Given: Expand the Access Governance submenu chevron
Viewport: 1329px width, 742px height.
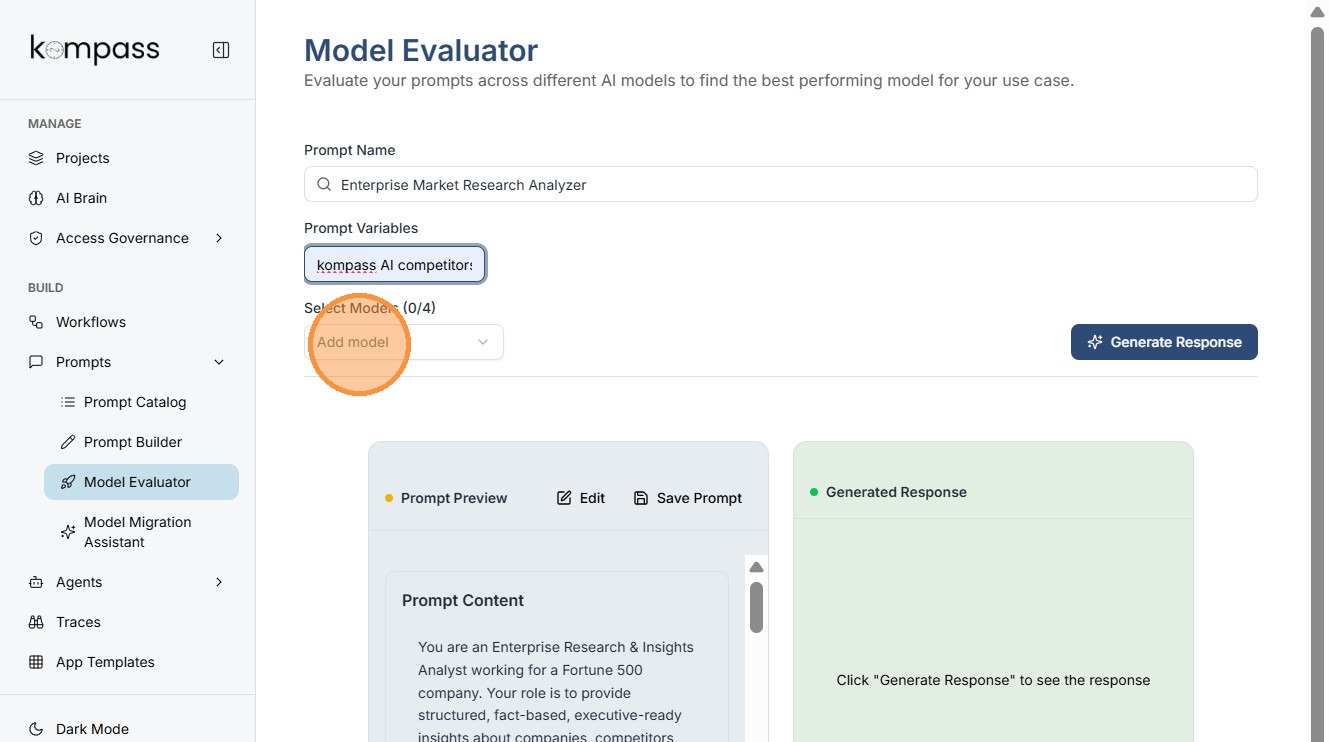Looking at the screenshot, I should point(219,238).
